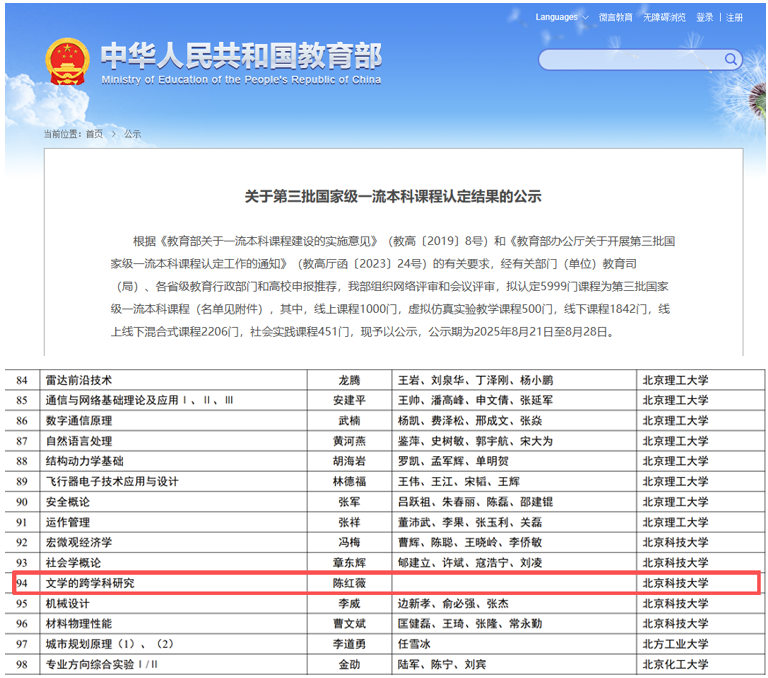Click instructor name 黄河燕
The height and width of the screenshot is (678, 768).
coord(349,441)
